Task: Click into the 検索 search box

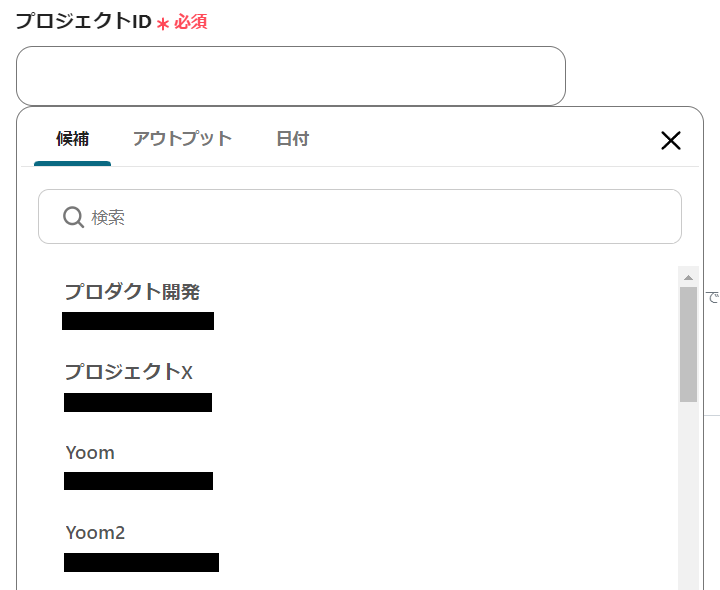Action: click(380, 217)
